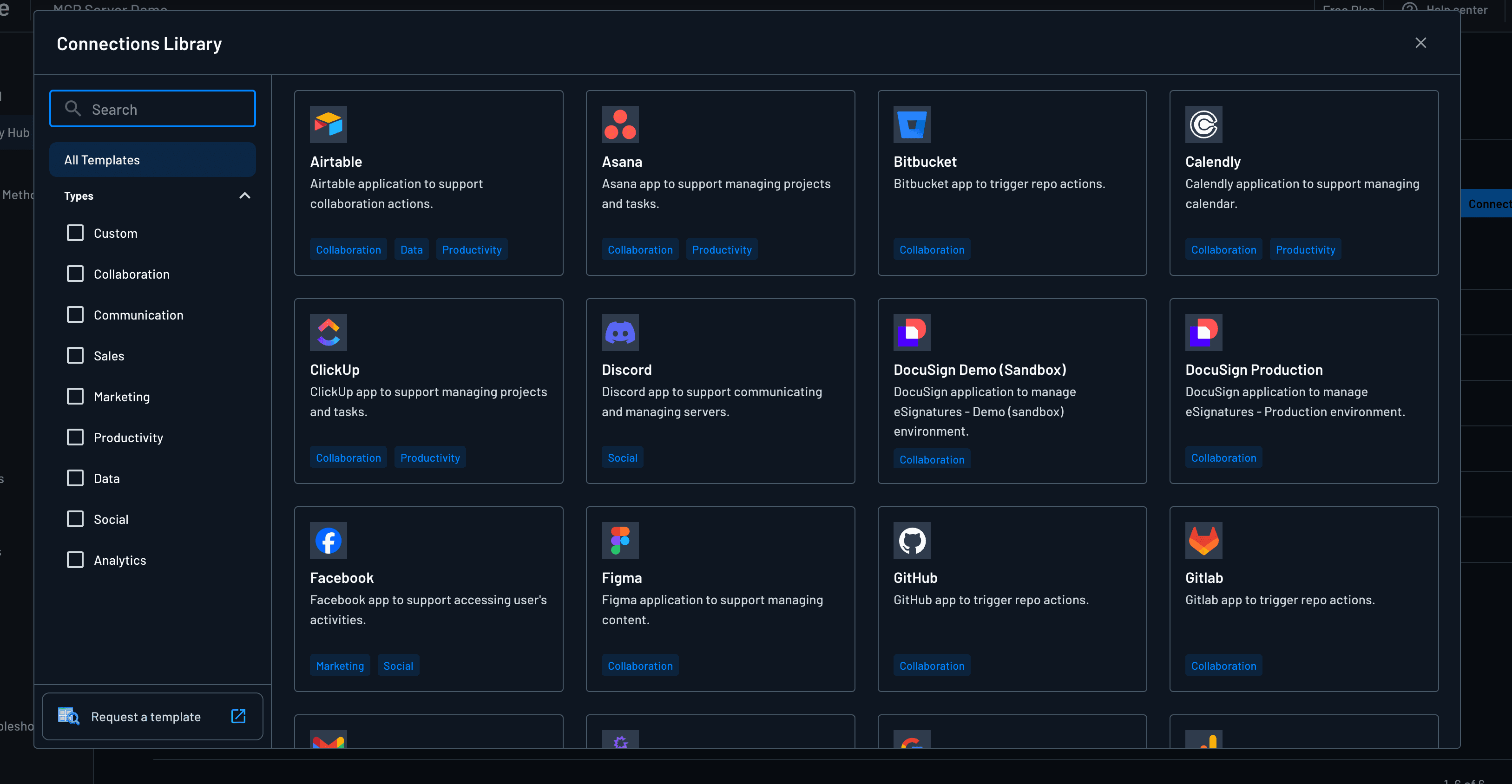Click the external link icon beside Request a template
This screenshot has height=784, width=1512.
tap(238, 716)
